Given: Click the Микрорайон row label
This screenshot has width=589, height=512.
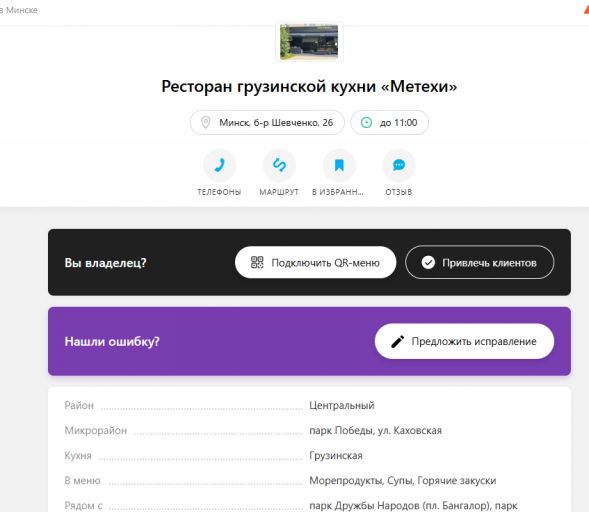Looking at the screenshot, I should (x=96, y=430).
